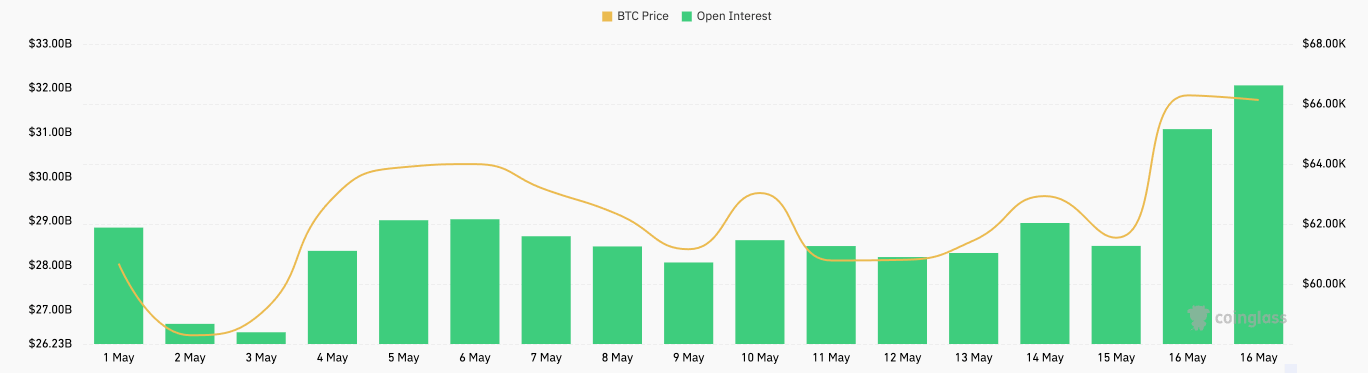
Task: Click the coinglass watermark text
Action: tap(1251, 319)
